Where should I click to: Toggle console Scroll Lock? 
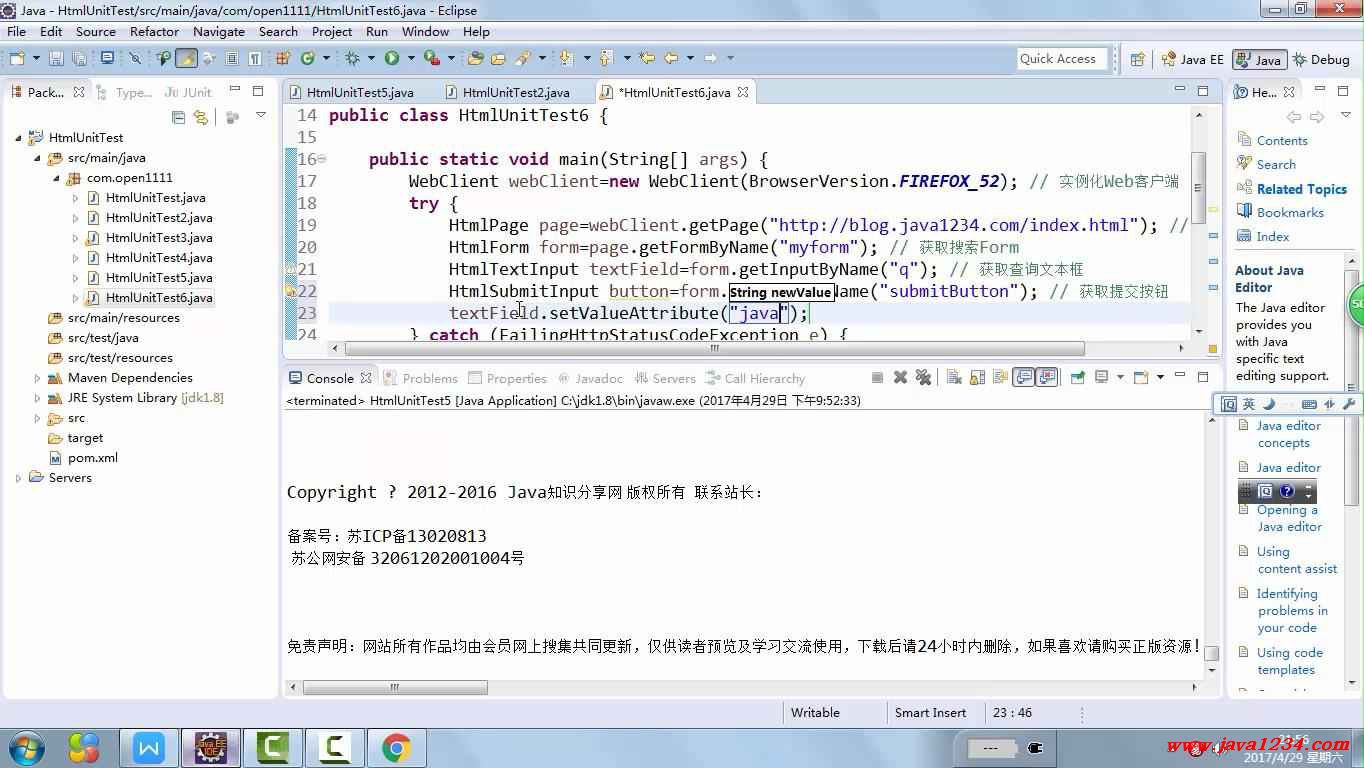pos(977,378)
